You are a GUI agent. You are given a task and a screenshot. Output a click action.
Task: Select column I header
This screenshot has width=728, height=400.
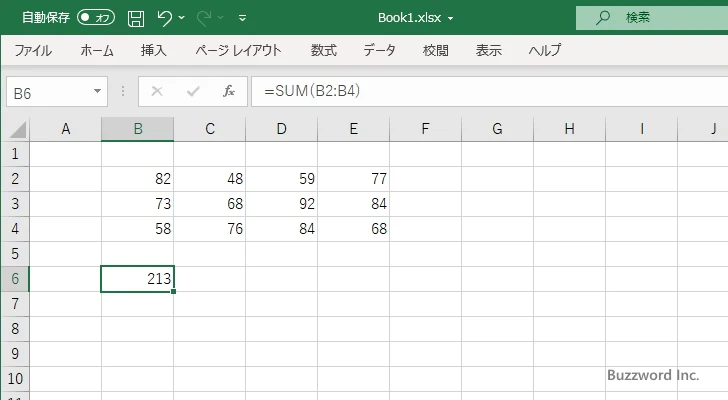[642, 129]
